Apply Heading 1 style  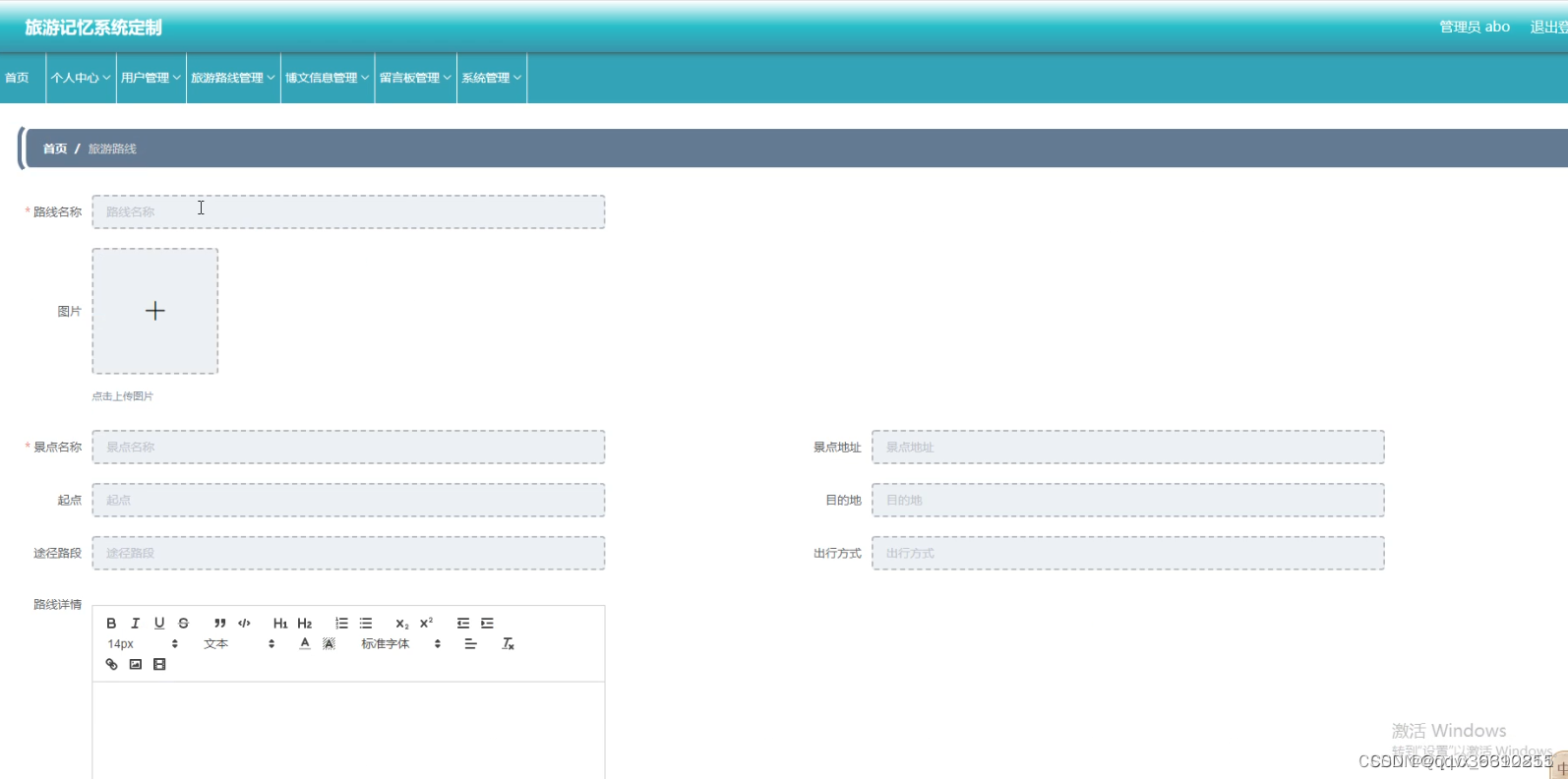tap(280, 624)
